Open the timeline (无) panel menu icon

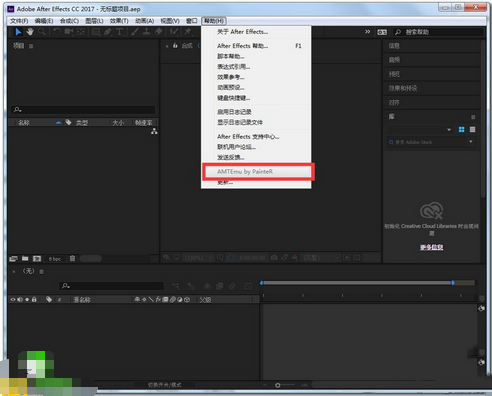pos(42,272)
